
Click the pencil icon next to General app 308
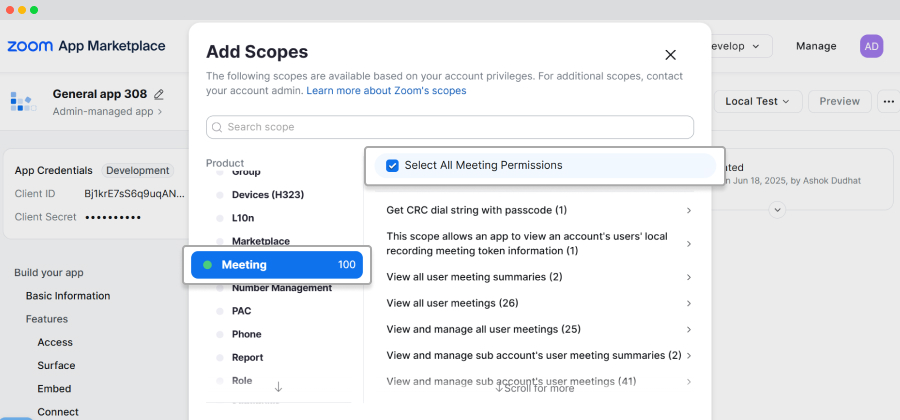click(159, 94)
